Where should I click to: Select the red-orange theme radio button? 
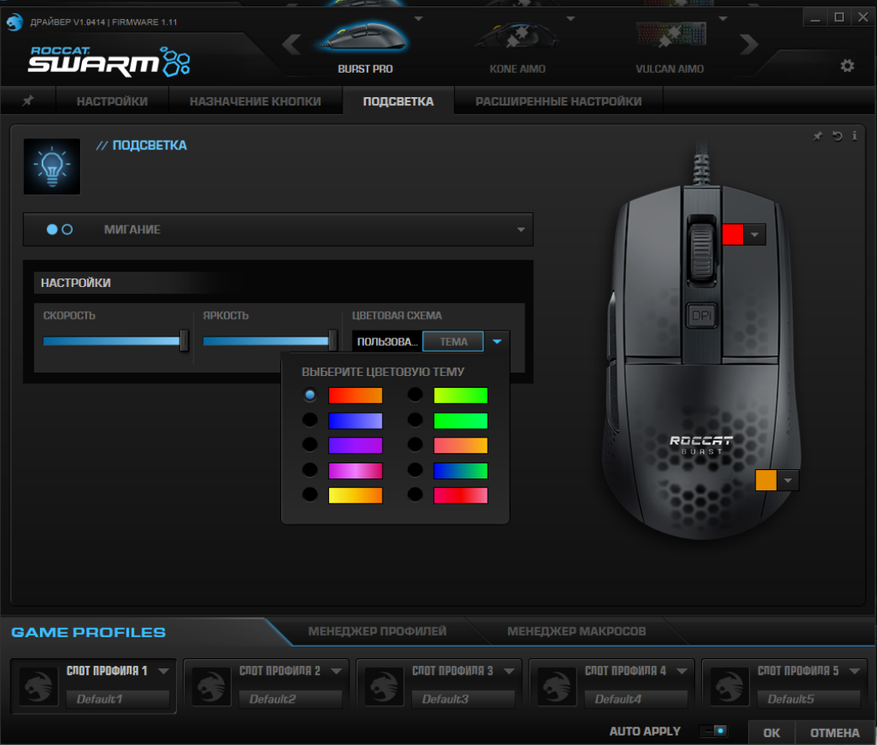tap(309, 395)
